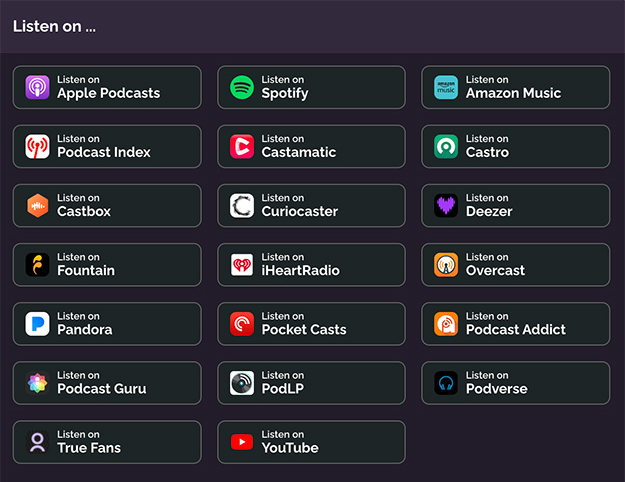Open the Fountain label text
This screenshot has width=625, height=482.
[x=86, y=270]
